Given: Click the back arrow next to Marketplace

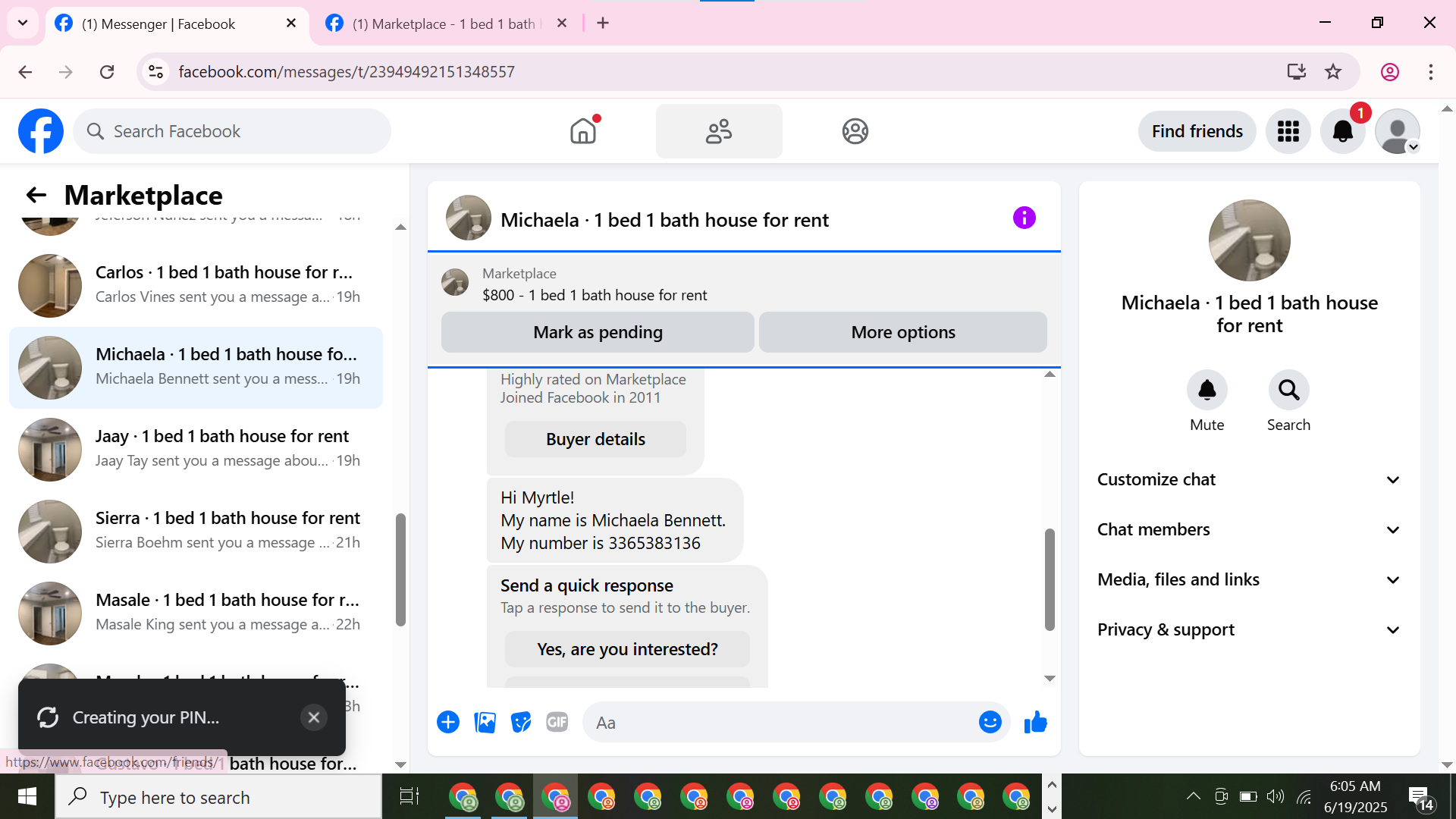Looking at the screenshot, I should 36,196.
